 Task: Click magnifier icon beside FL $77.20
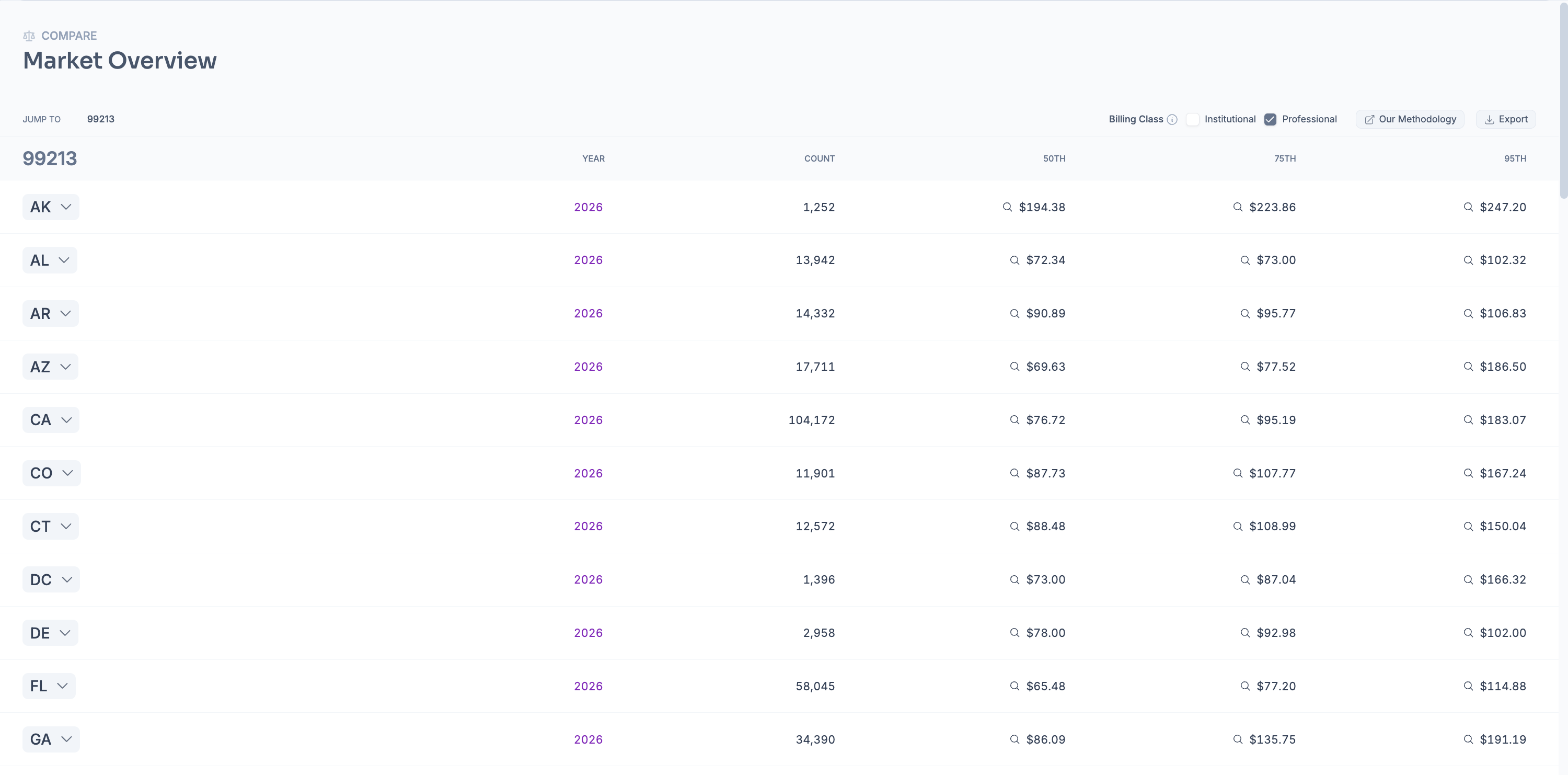pyautogui.click(x=1245, y=686)
